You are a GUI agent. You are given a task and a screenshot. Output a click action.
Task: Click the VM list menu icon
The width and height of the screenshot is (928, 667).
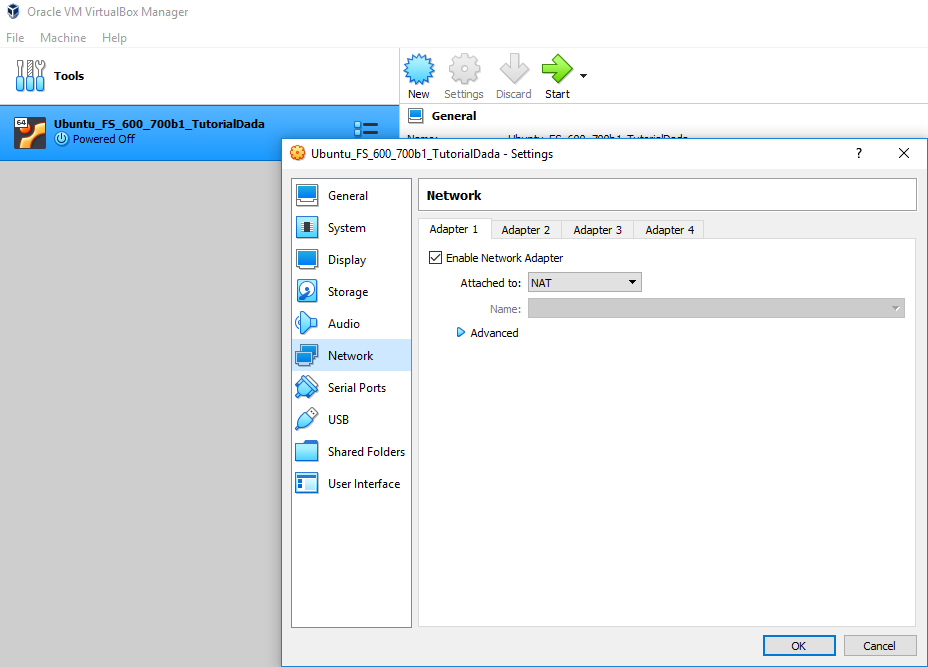coord(366,130)
